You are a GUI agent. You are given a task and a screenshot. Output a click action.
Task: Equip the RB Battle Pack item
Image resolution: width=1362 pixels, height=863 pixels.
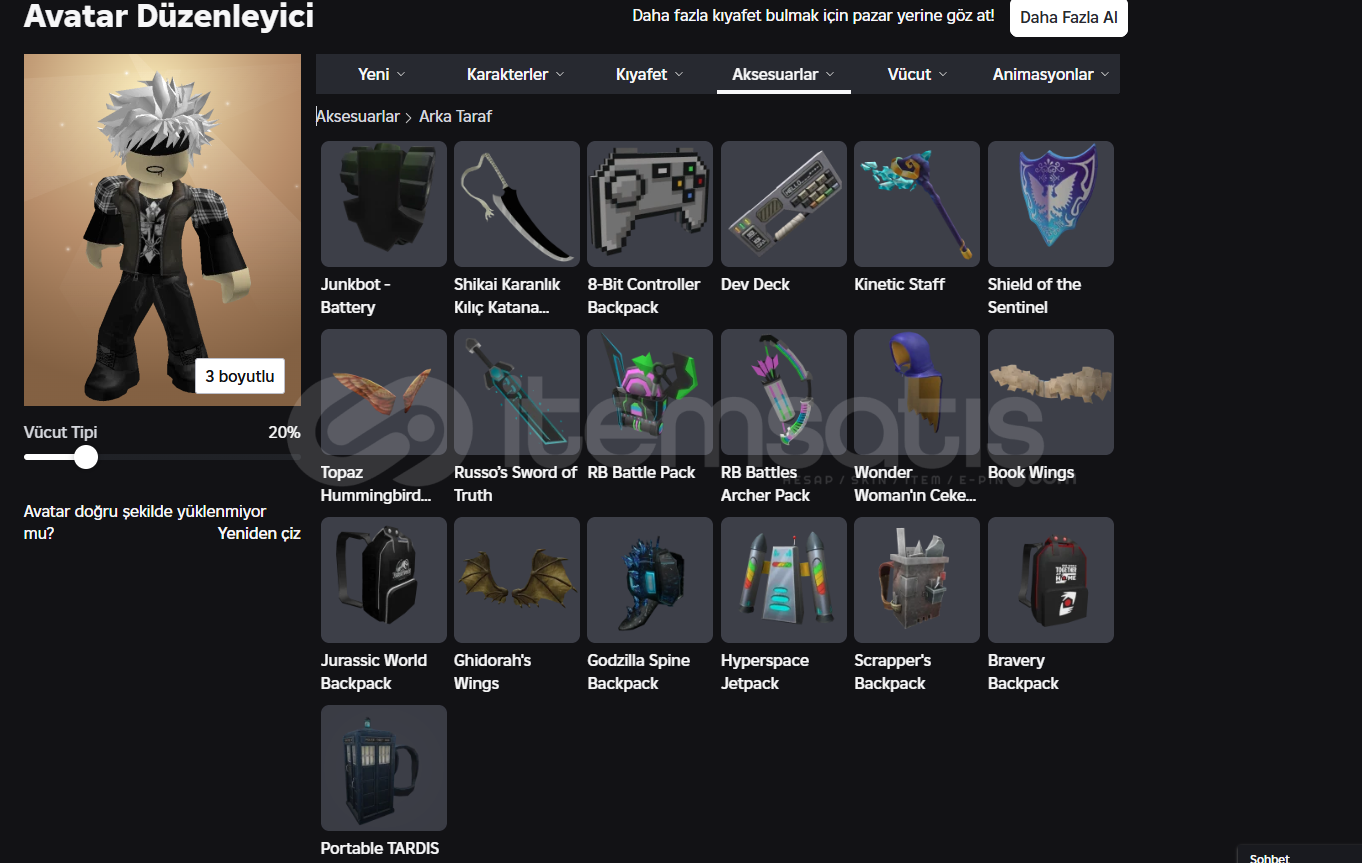point(650,392)
